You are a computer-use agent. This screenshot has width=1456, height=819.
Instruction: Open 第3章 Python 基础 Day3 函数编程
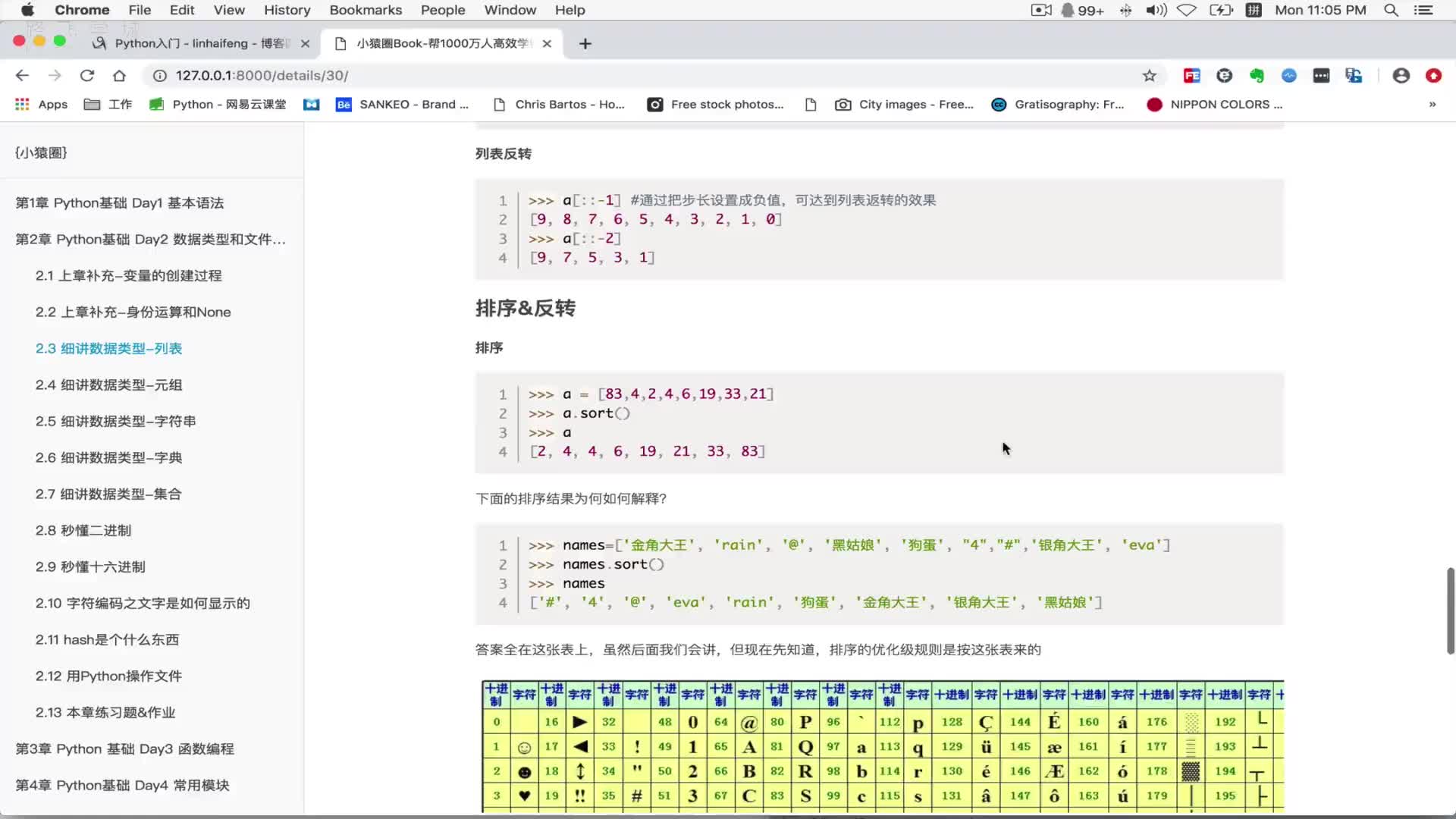pyautogui.click(x=125, y=748)
